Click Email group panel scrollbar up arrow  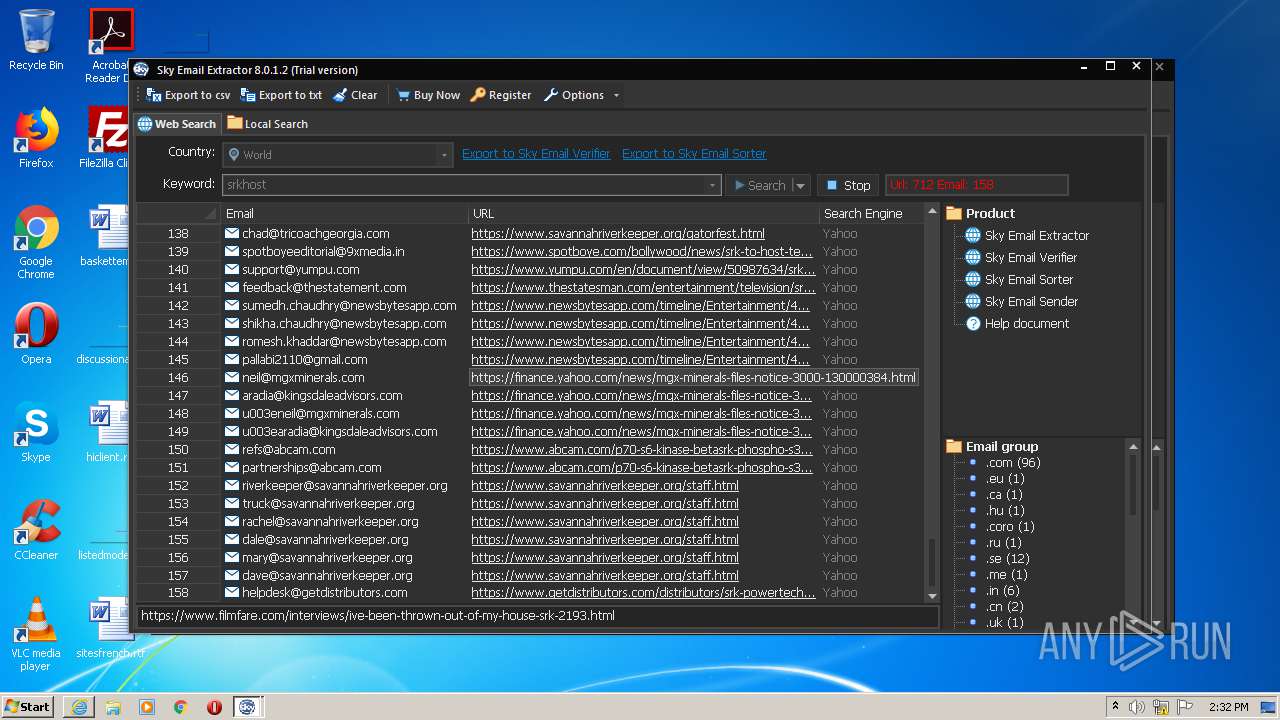click(x=1133, y=446)
